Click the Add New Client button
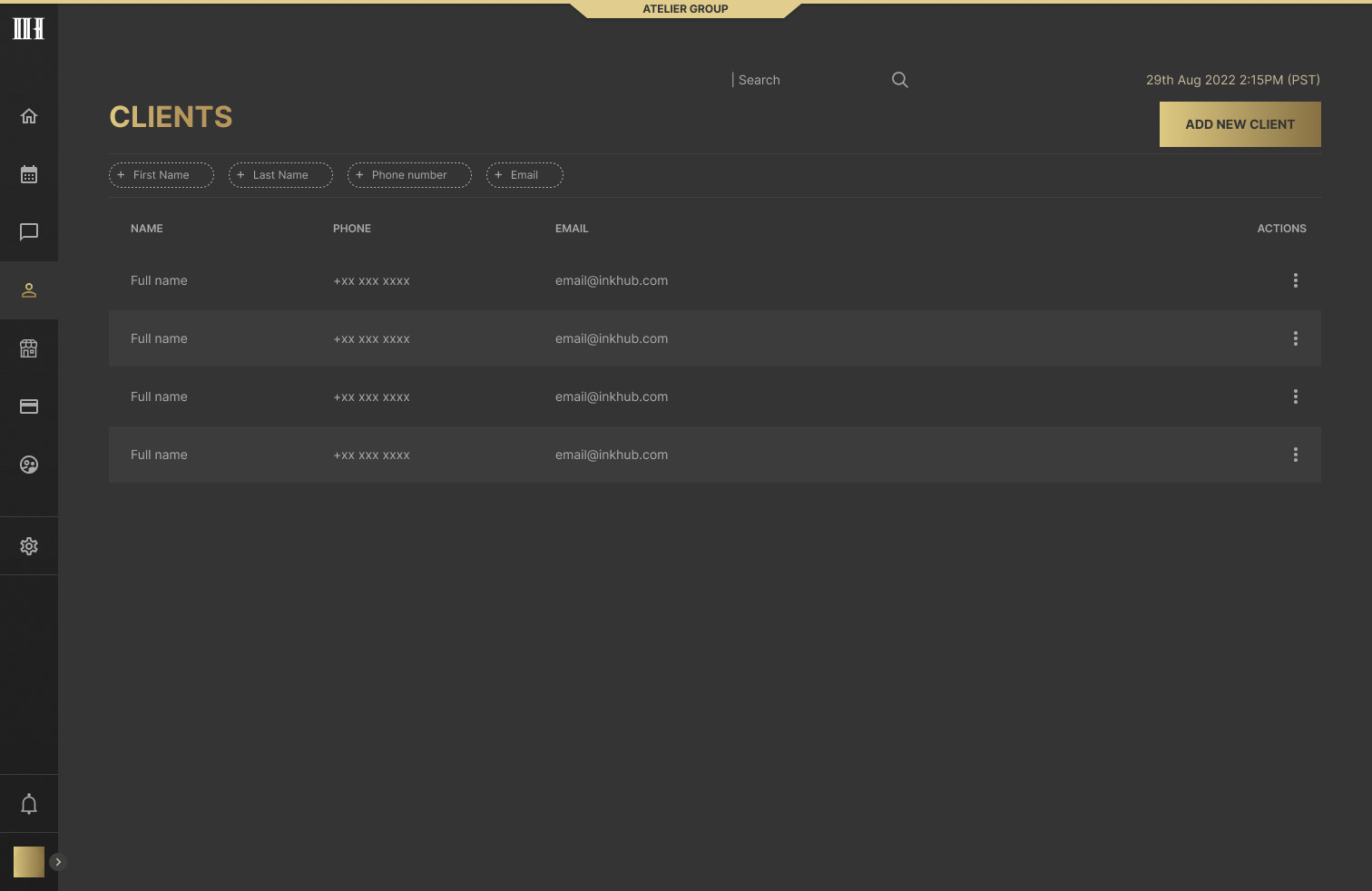Screen dimensions: 1372x891 click(x=1240, y=124)
